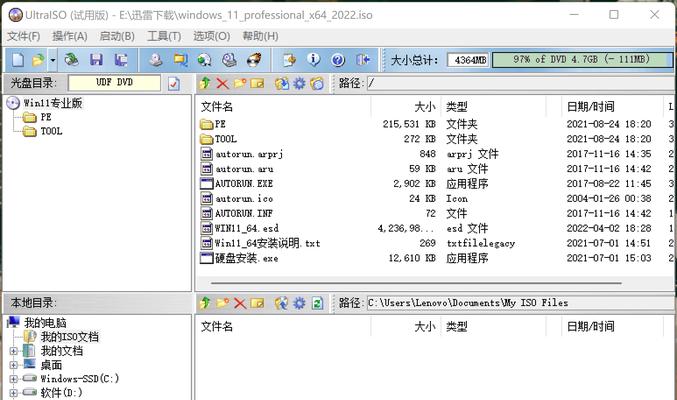Click the Save floppy disk icon

(x=96, y=60)
